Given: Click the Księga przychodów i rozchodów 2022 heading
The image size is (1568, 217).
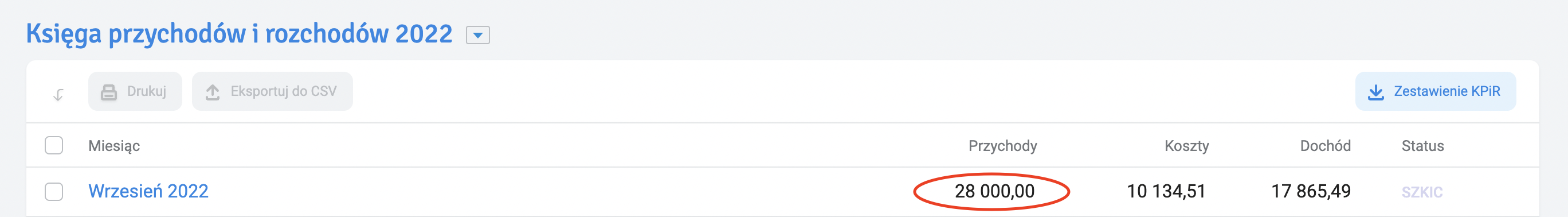Looking at the screenshot, I should tap(239, 34).
